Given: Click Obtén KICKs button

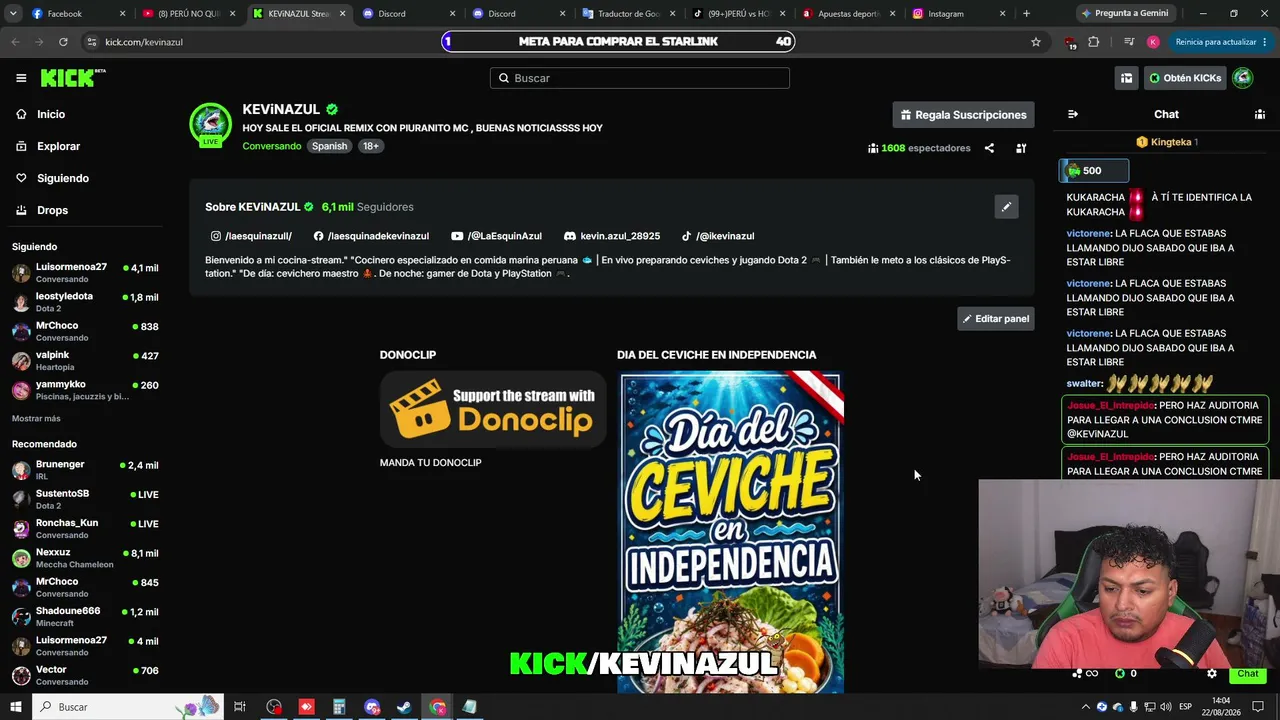Looking at the screenshot, I should tap(1185, 78).
